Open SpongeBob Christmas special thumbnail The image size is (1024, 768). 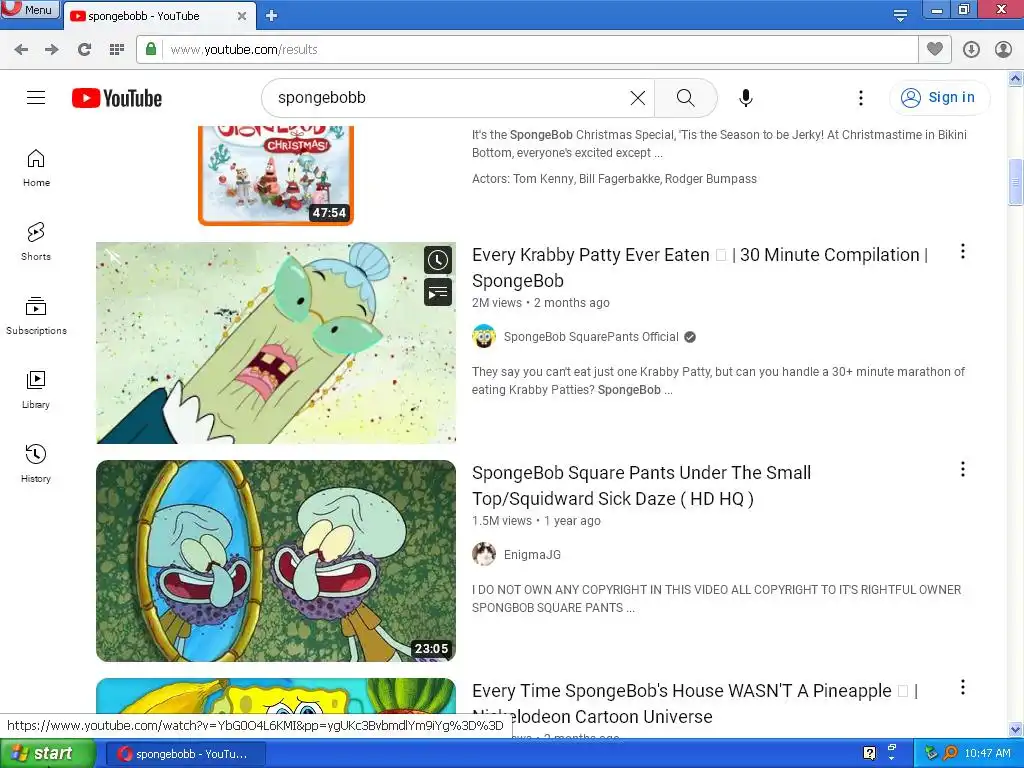(x=276, y=175)
